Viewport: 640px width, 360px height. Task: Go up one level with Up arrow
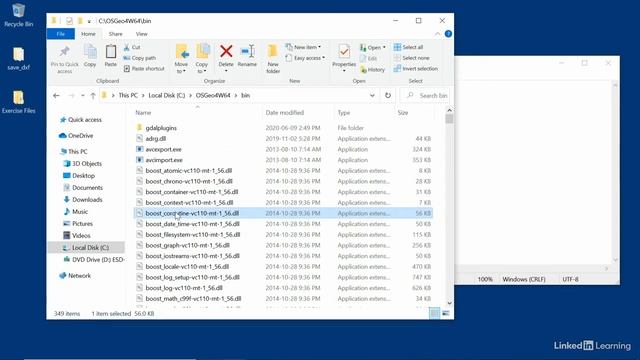coord(93,96)
